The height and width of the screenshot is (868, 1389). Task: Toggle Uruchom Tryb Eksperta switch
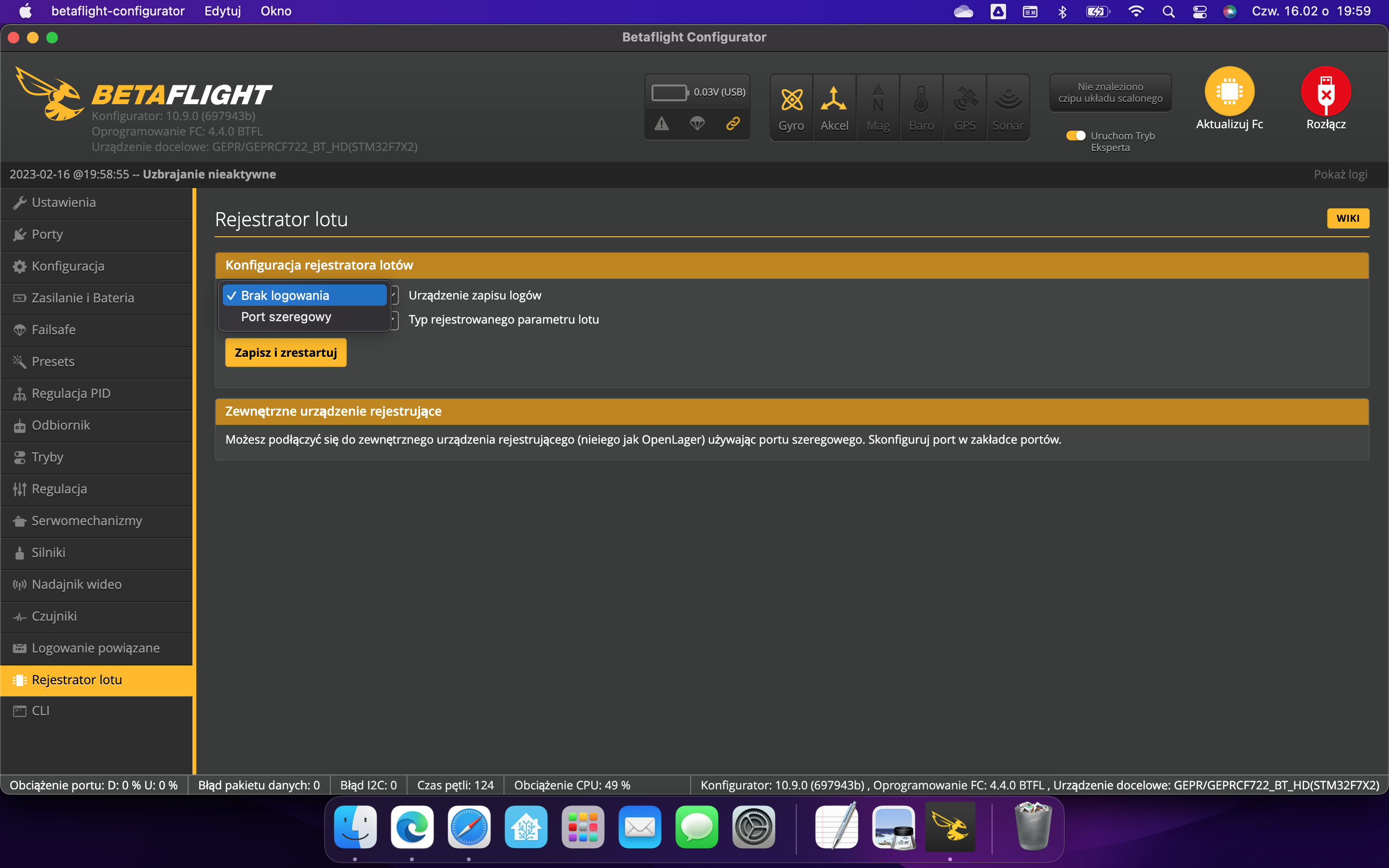(1076, 136)
